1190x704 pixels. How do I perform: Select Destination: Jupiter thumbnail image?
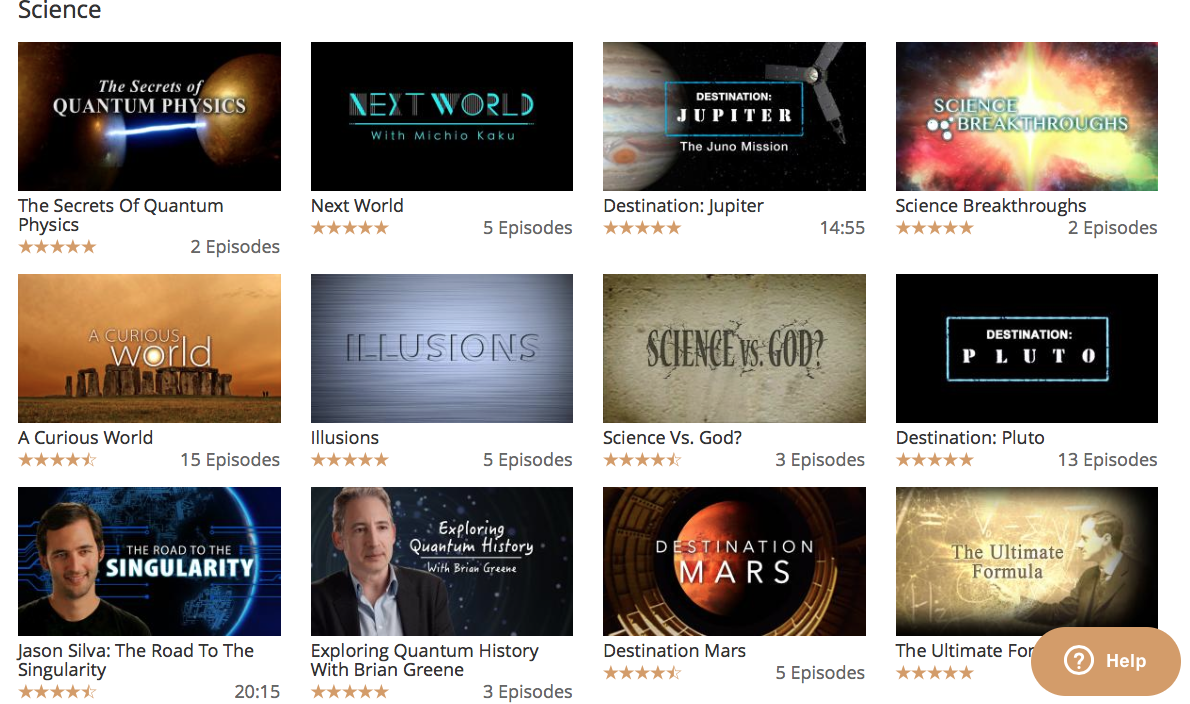(734, 116)
